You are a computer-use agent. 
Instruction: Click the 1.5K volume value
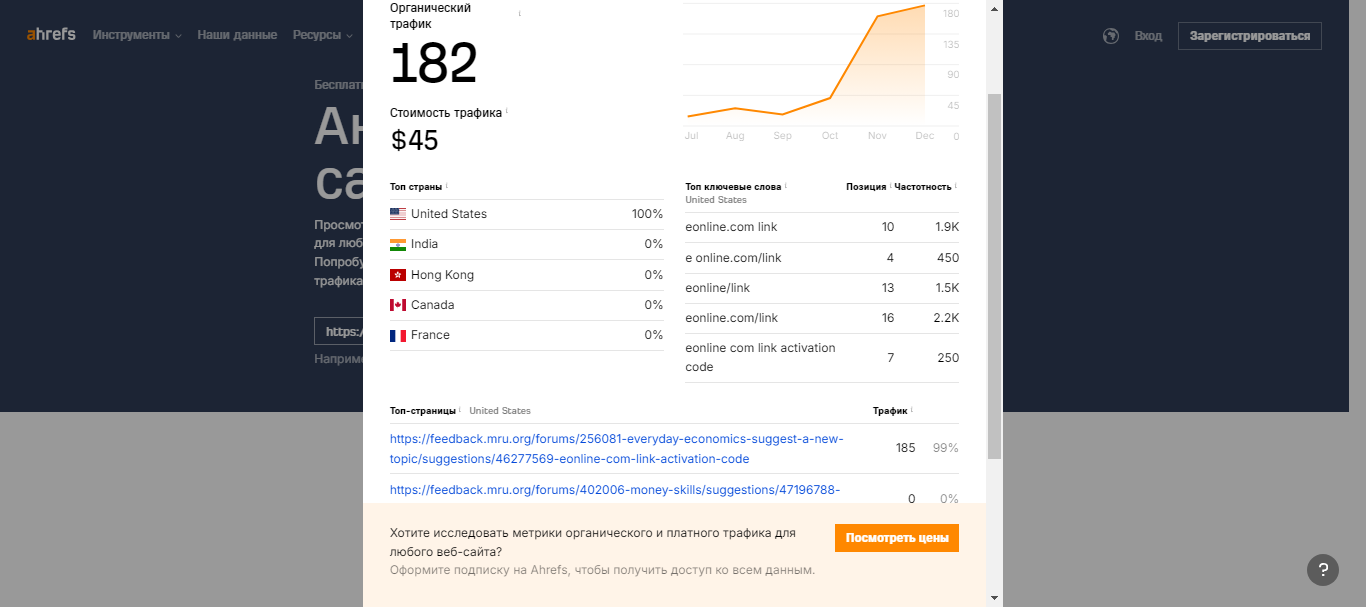[947, 288]
